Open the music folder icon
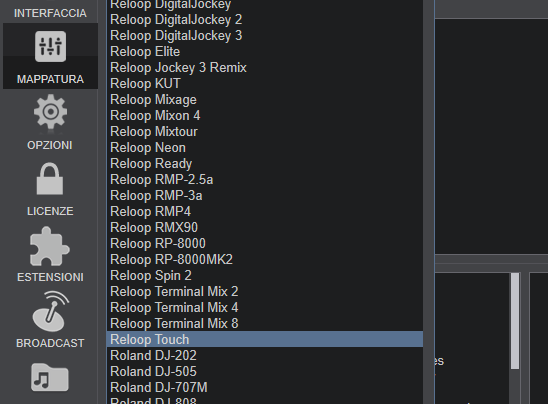The width and height of the screenshot is (548, 404). (x=50, y=377)
